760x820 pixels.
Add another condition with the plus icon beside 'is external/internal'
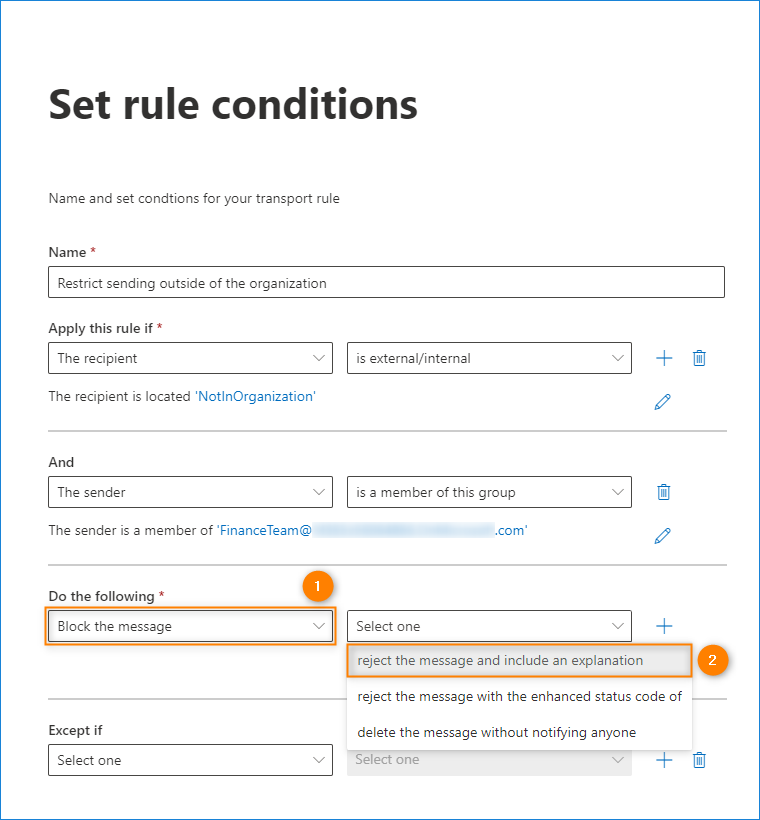pos(664,358)
